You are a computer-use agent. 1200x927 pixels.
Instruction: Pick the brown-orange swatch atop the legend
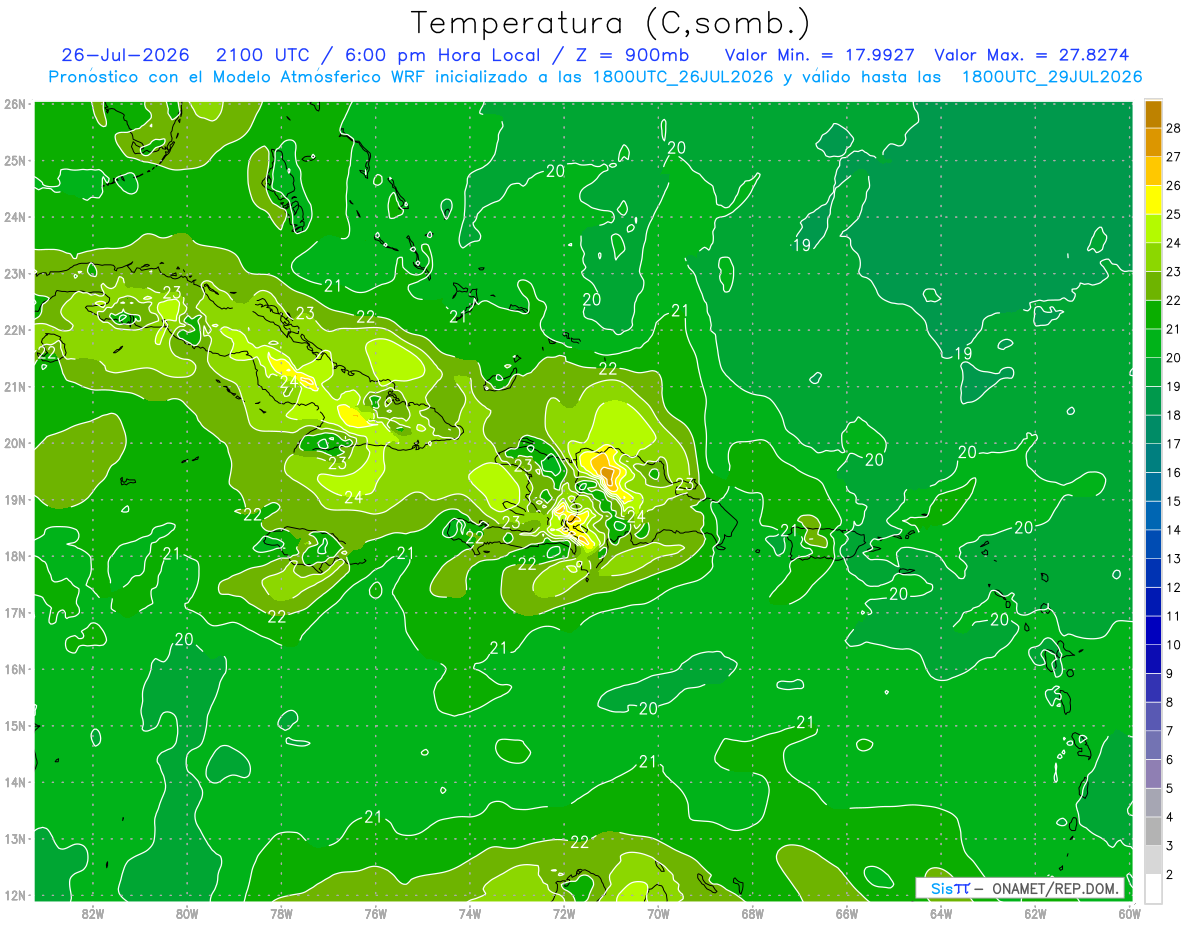click(x=1153, y=114)
